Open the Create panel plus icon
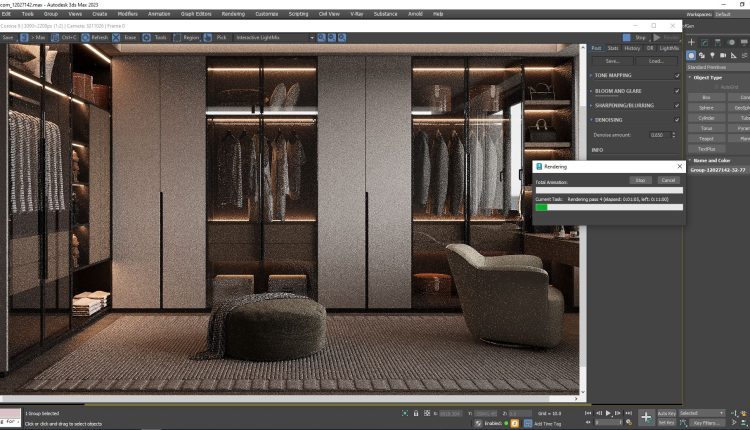 pos(691,42)
